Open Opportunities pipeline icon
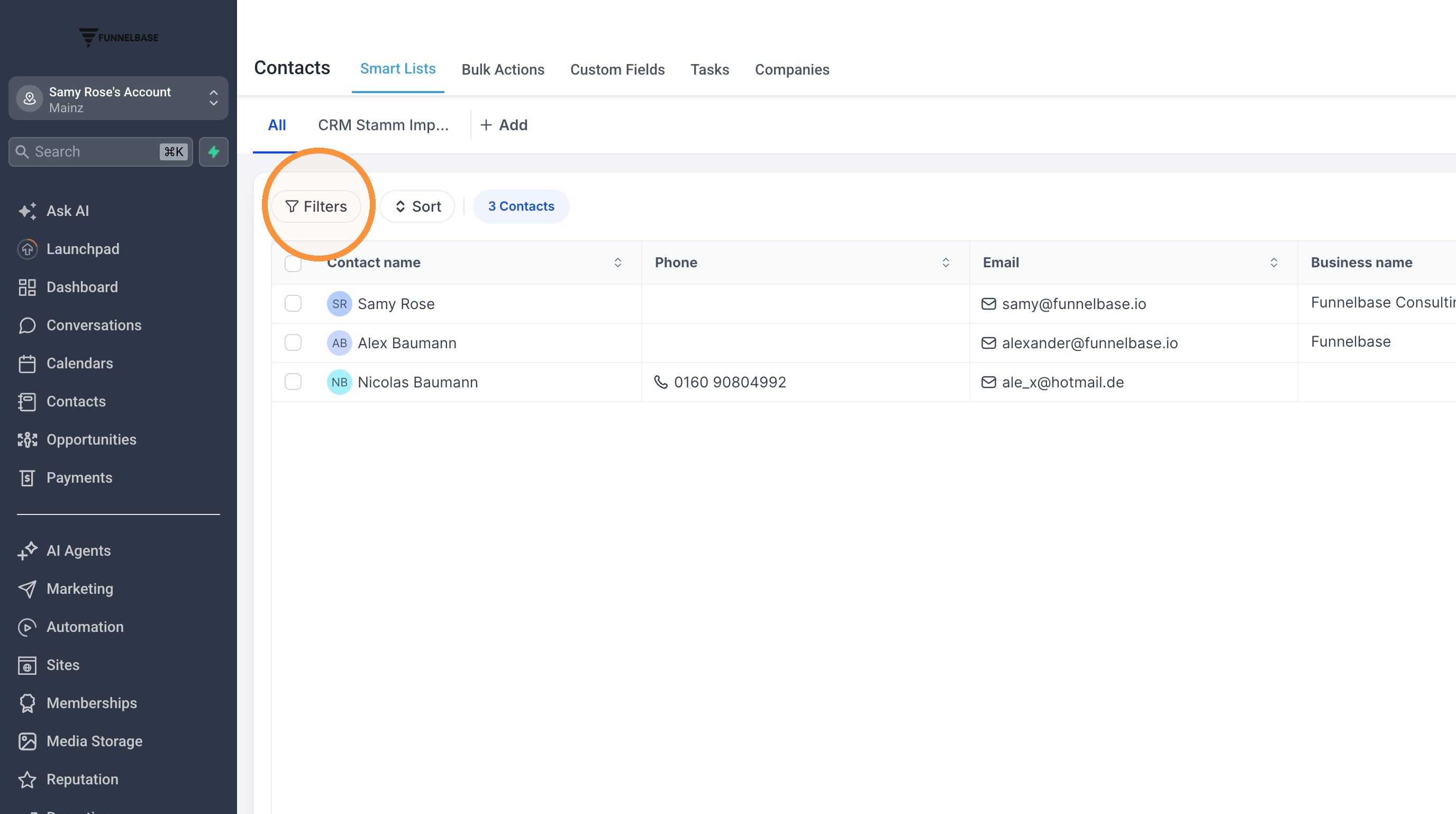This screenshot has height=814, width=1456. pyautogui.click(x=27, y=440)
